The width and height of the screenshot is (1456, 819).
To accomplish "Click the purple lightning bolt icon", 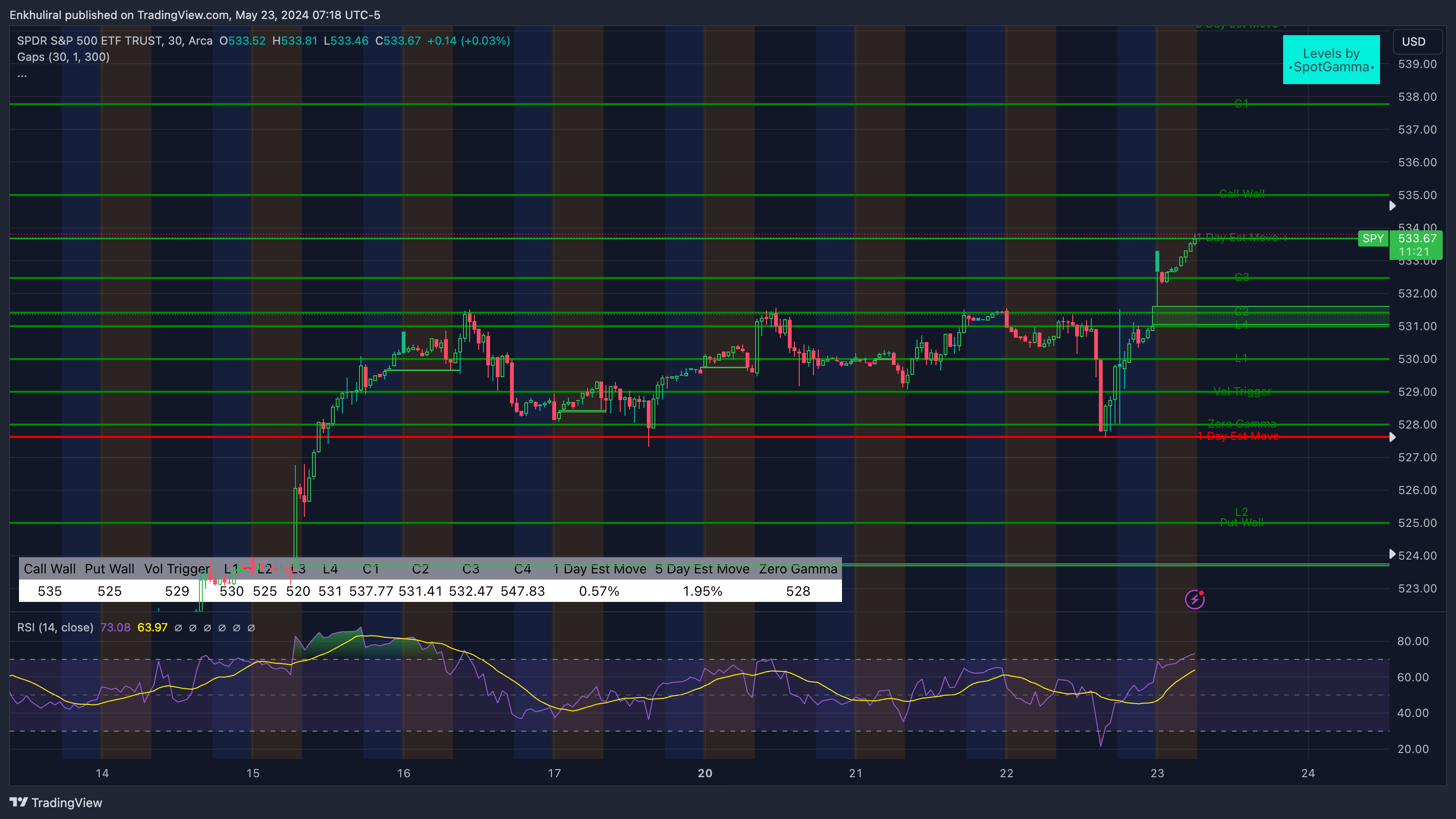I will [1194, 599].
